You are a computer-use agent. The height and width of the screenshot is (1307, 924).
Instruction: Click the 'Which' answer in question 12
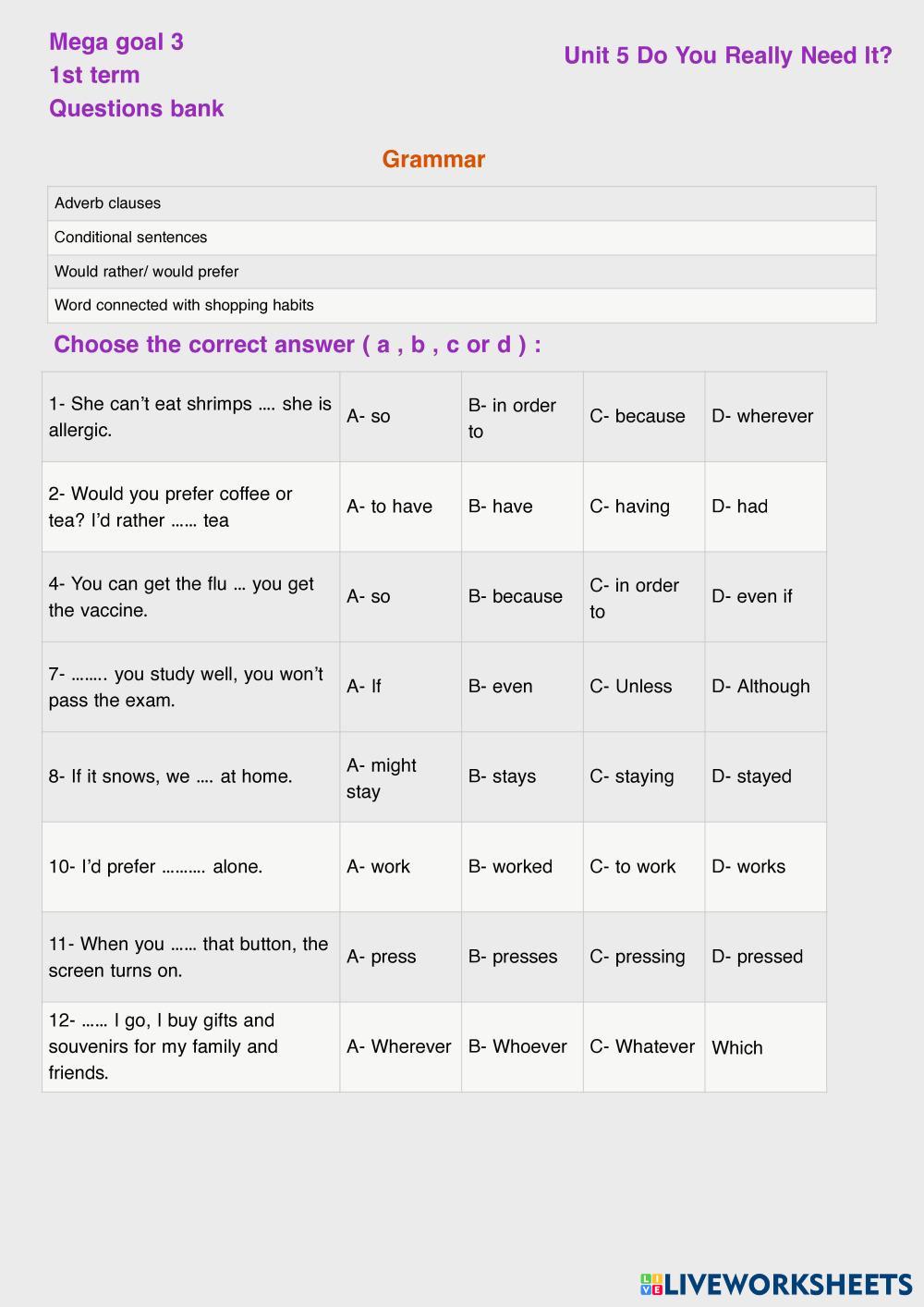coord(737,1047)
